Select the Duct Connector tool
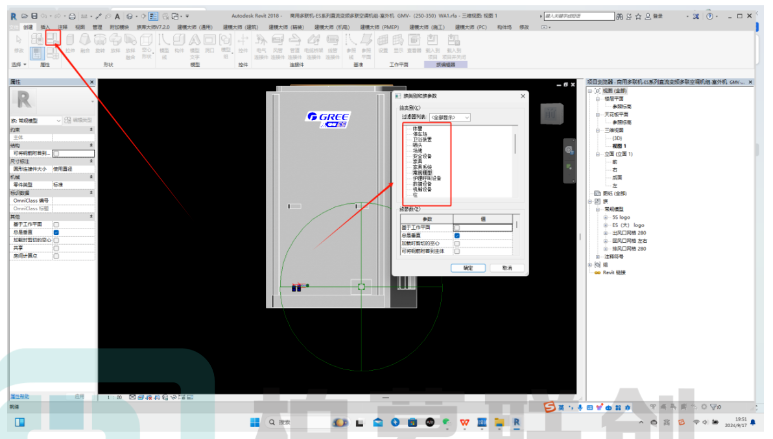This screenshot has height=439, width=773. (278, 45)
